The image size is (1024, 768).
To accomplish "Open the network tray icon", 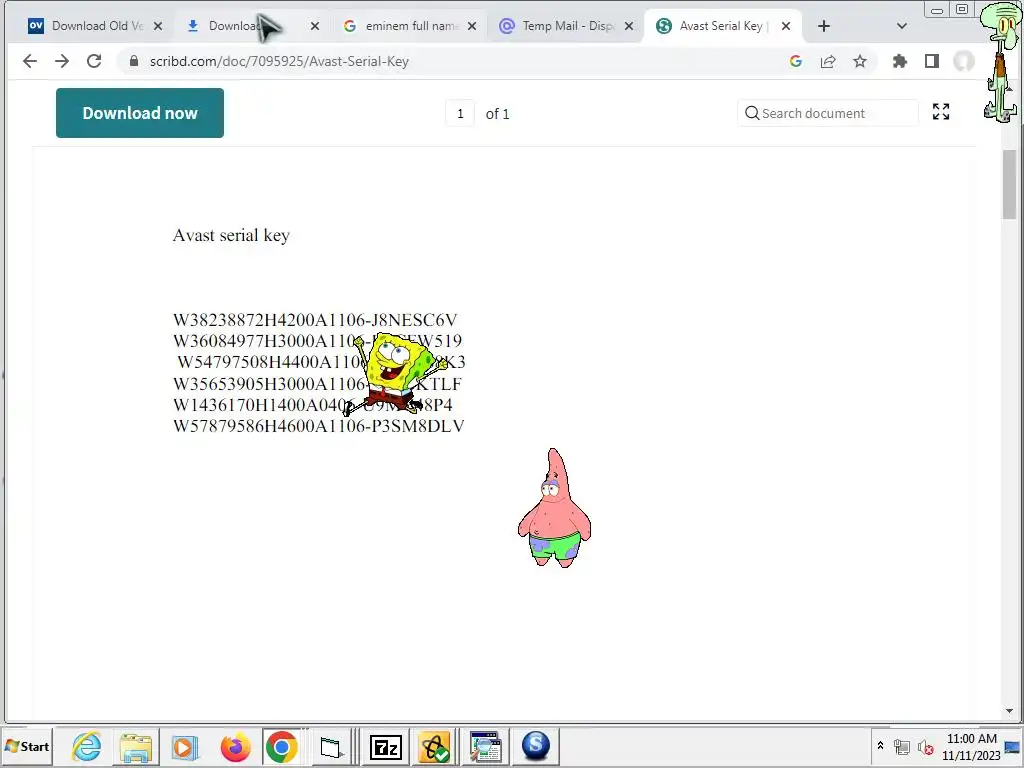I will [x=902, y=746].
